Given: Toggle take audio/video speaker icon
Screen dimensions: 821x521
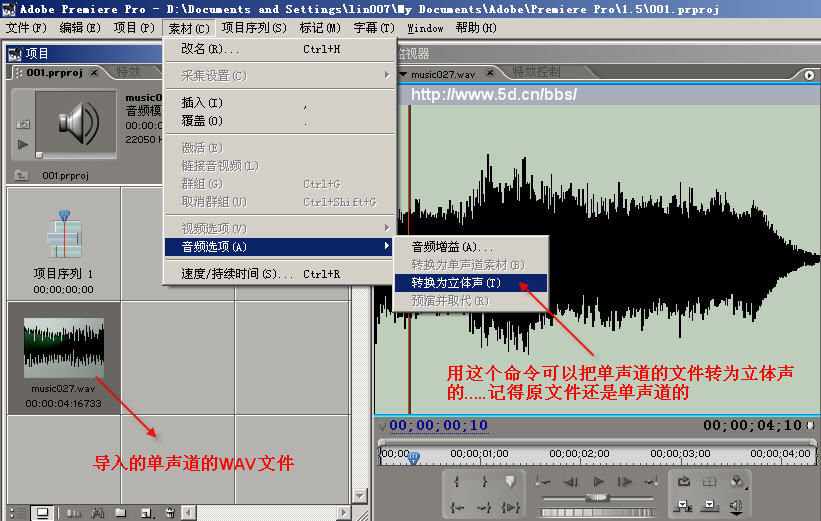Looking at the screenshot, I should [x=736, y=506].
